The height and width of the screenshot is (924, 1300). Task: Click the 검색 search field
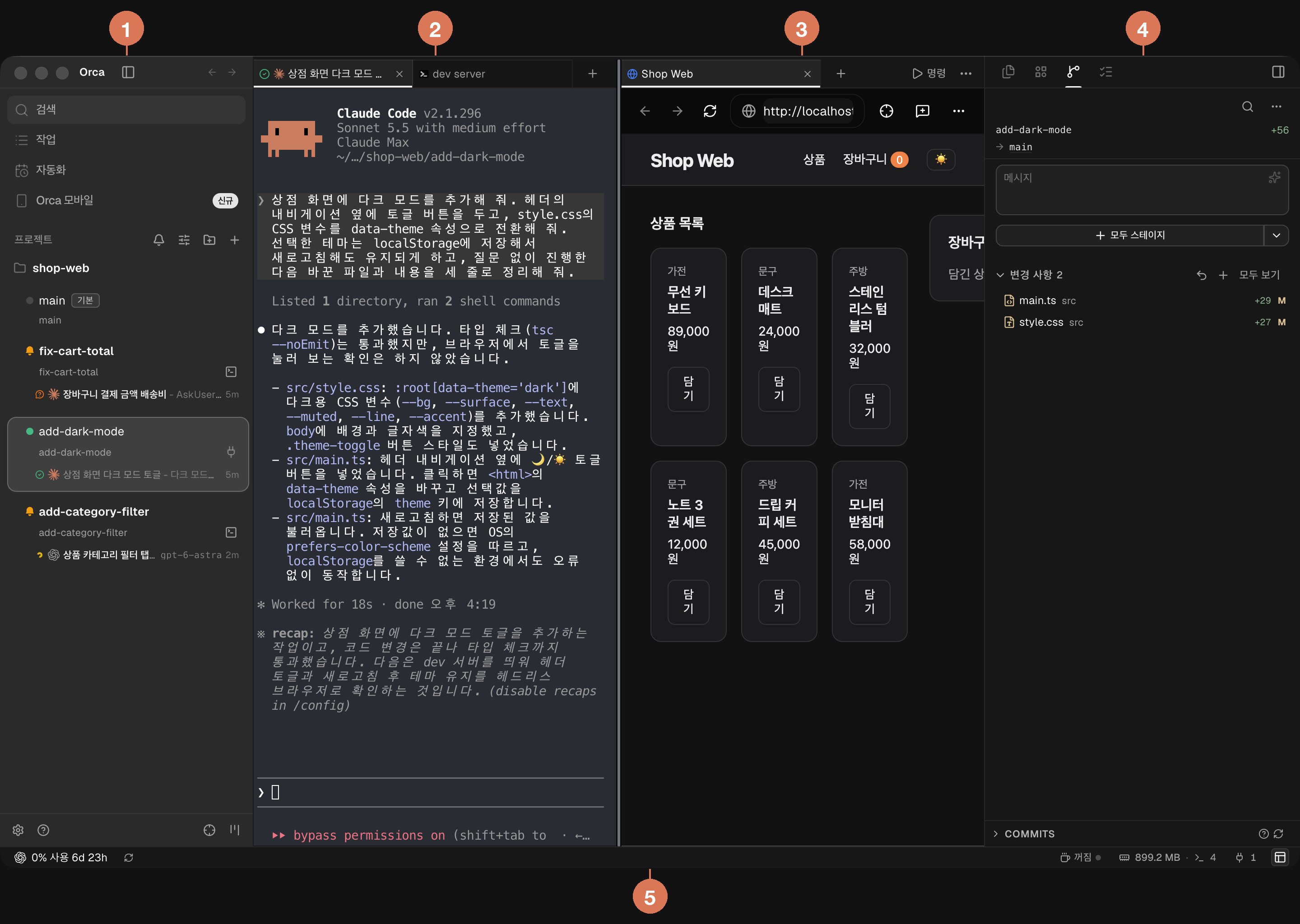click(126, 109)
